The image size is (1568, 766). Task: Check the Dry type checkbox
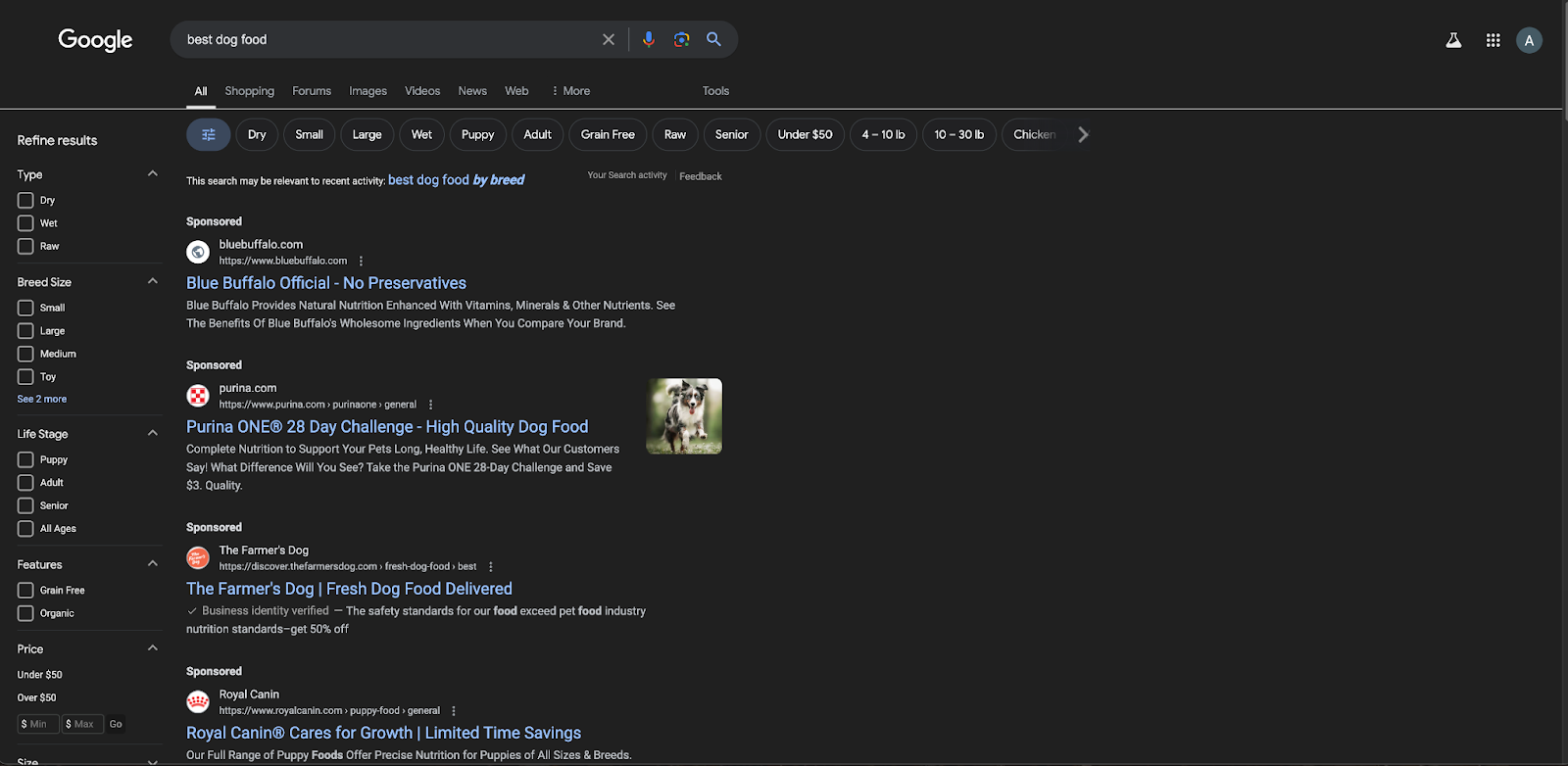25,200
